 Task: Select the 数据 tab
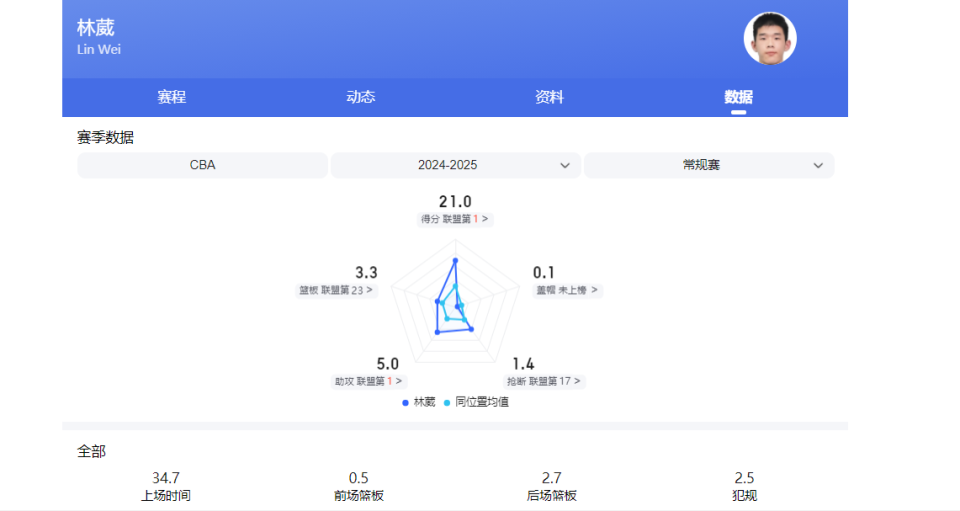pyautogui.click(x=738, y=97)
